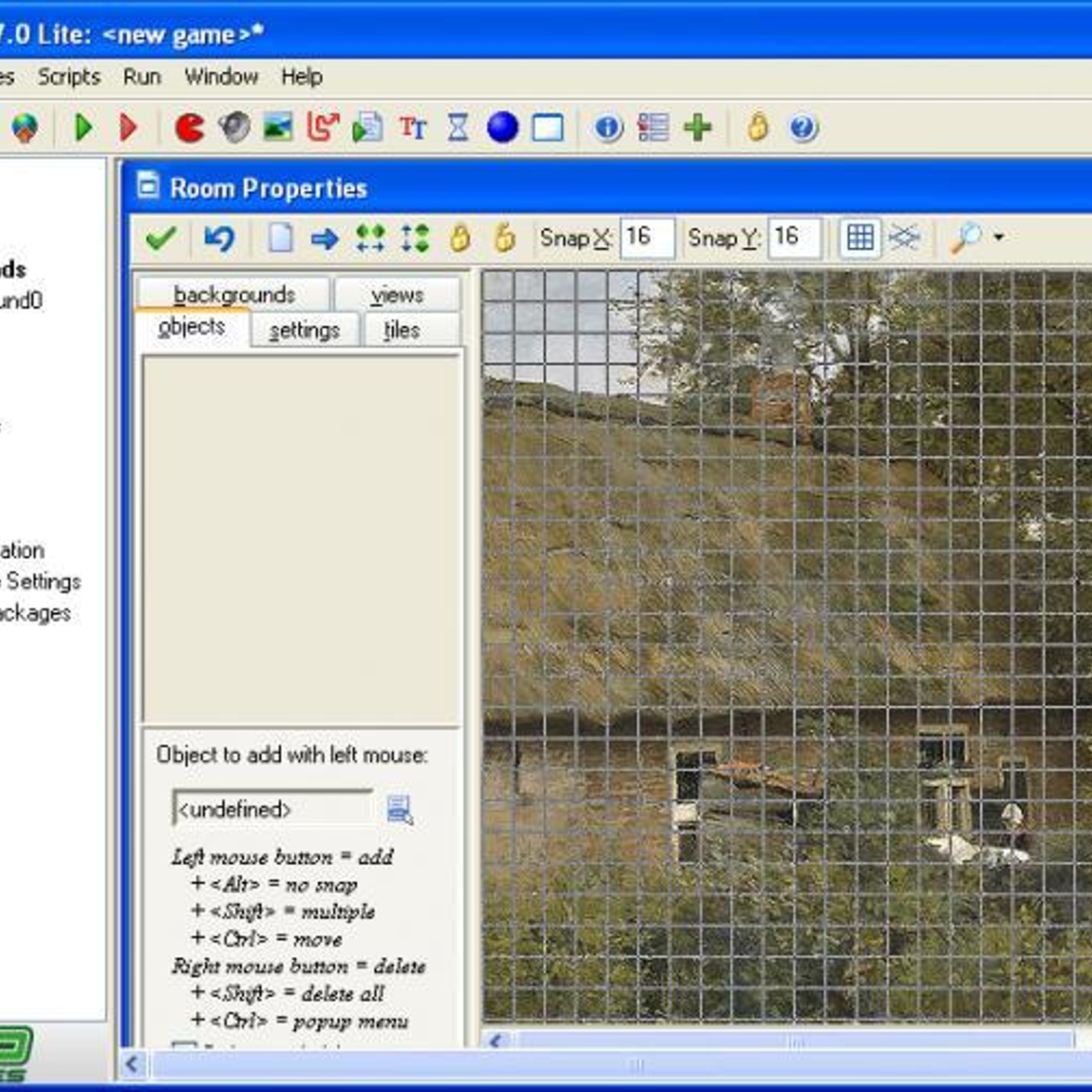This screenshot has width=1092, height=1092.
Task: Switch to the backgrounds tab
Action: 234,295
